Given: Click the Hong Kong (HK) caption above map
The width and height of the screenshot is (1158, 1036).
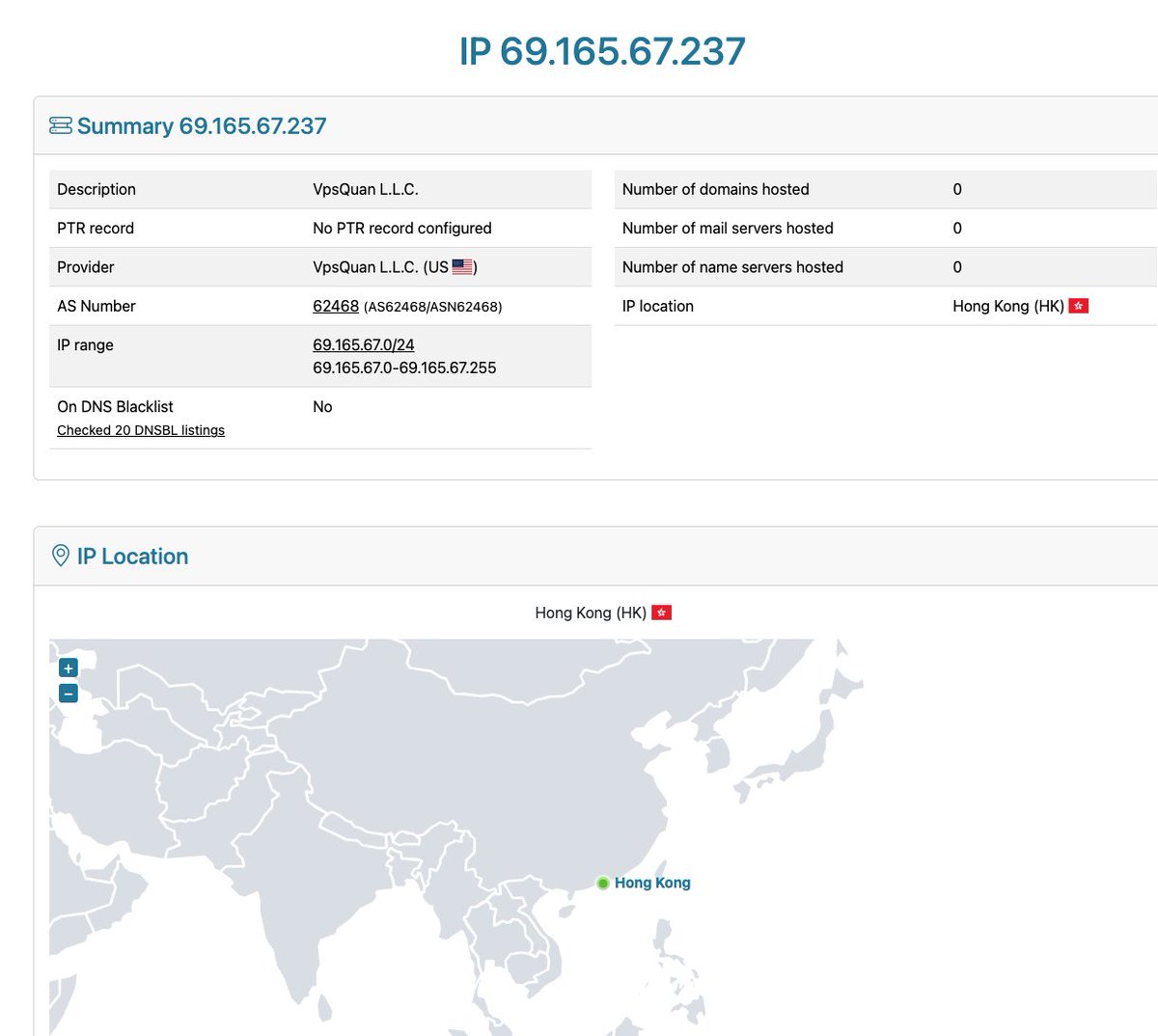Looking at the screenshot, I should (x=591, y=613).
